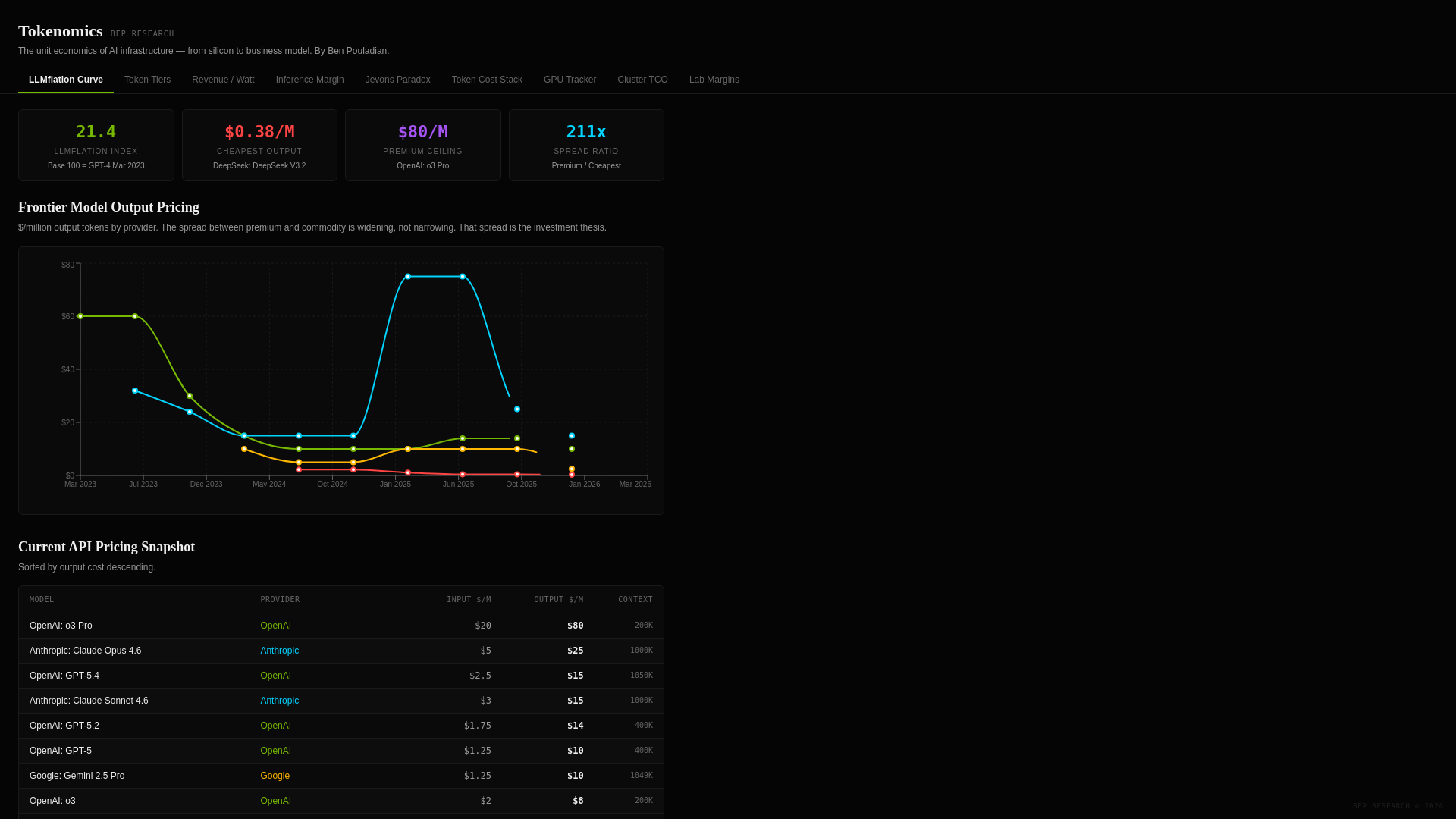Screen dimensions: 1456x819
Task: Click the green data point near Dec 2023, $30
Action: (x=190, y=396)
